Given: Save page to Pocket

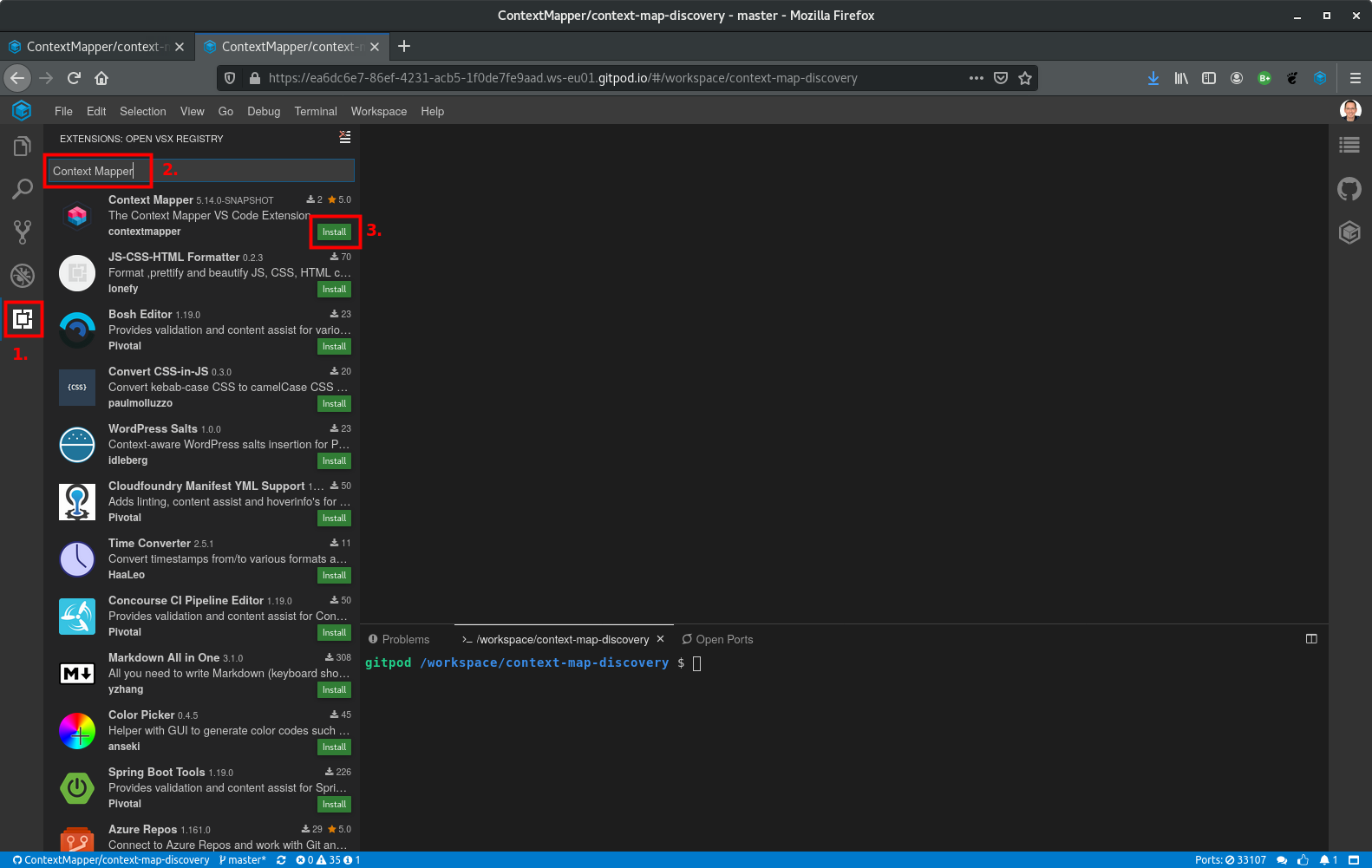Looking at the screenshot, I should pyautogui.click(x=1001, y=78).
